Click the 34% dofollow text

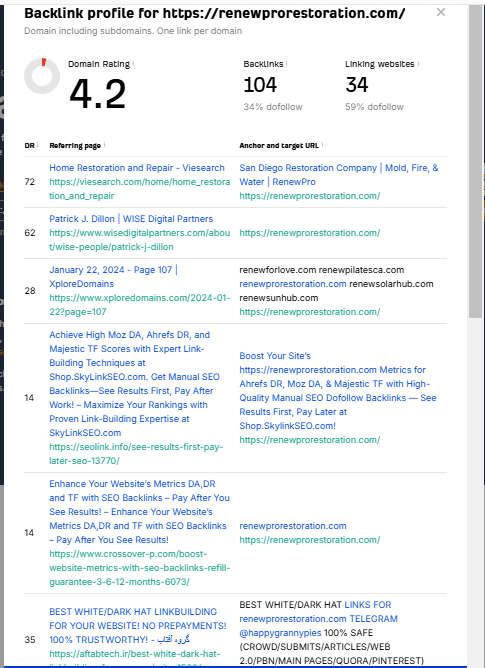(x=273, y=107)
